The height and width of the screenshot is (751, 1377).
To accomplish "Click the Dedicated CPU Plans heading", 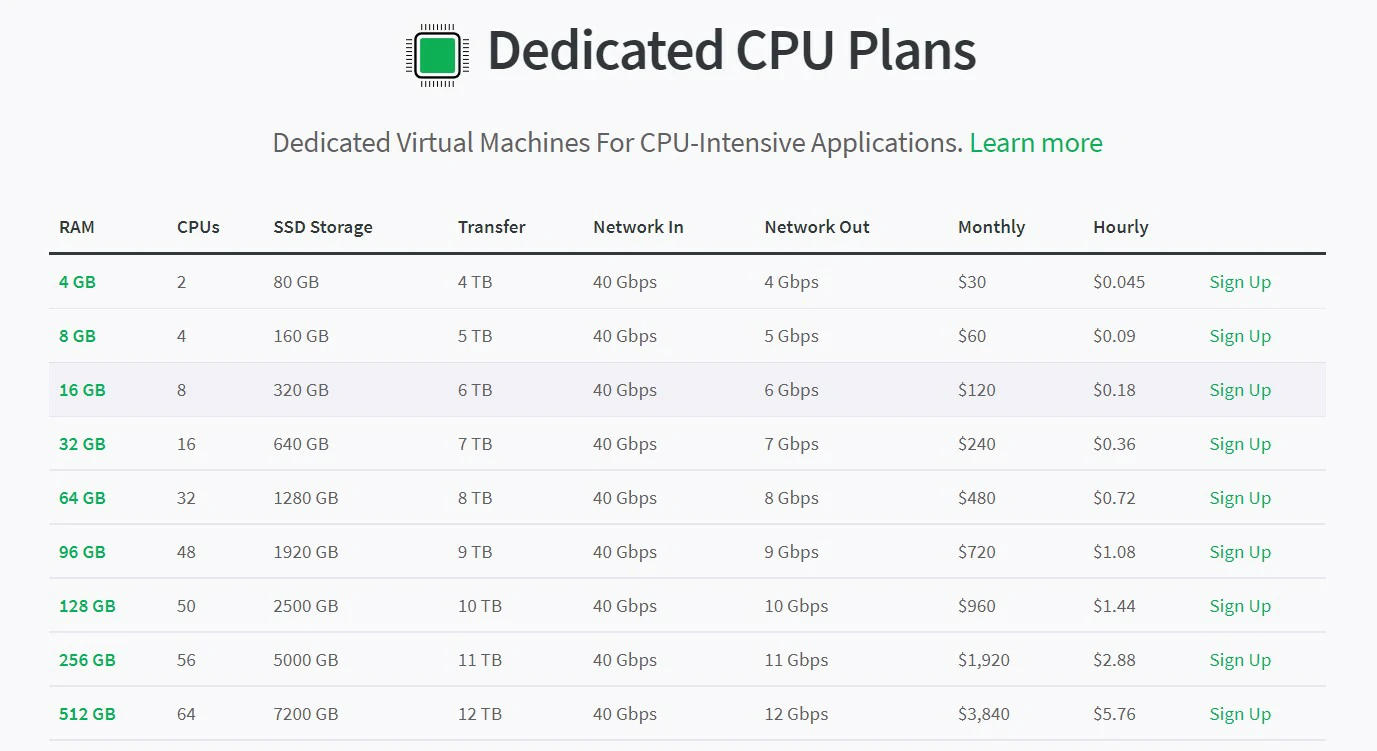I will [x=731, y=51].
